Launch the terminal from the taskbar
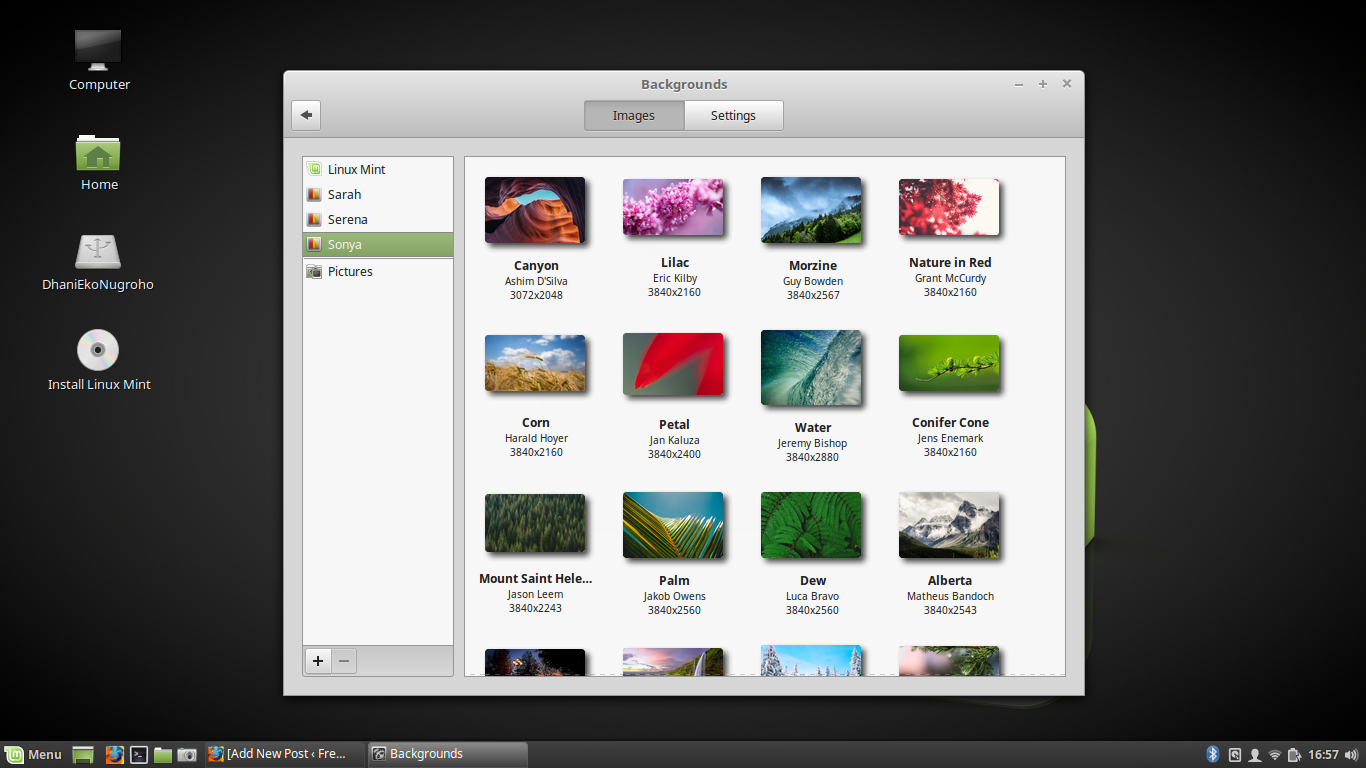 [x=138, y=754]
